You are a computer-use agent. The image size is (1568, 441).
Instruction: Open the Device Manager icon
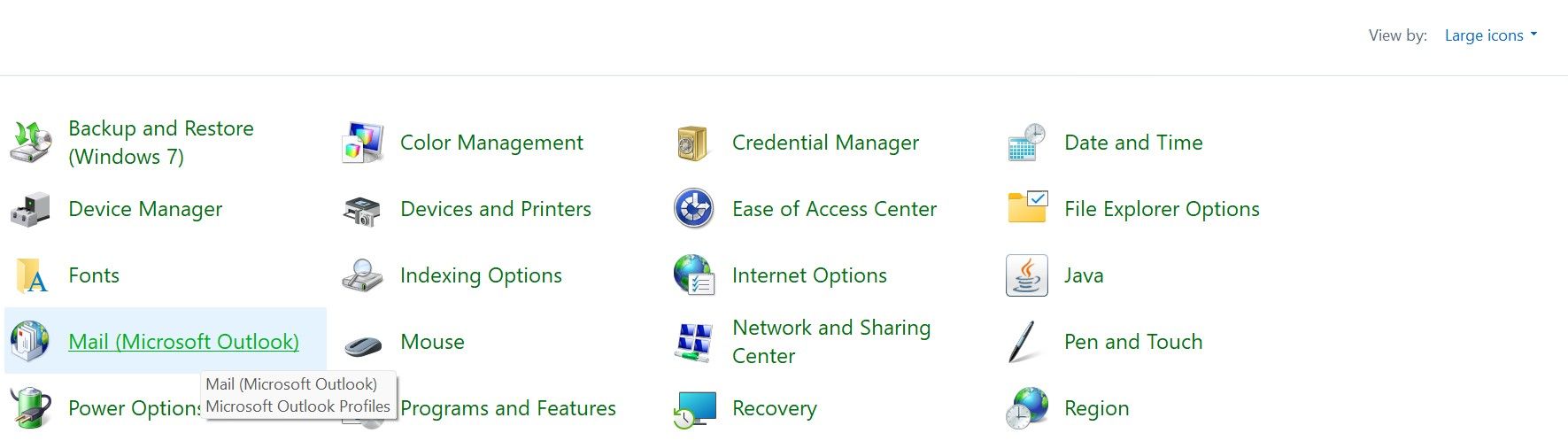[30, 209]
